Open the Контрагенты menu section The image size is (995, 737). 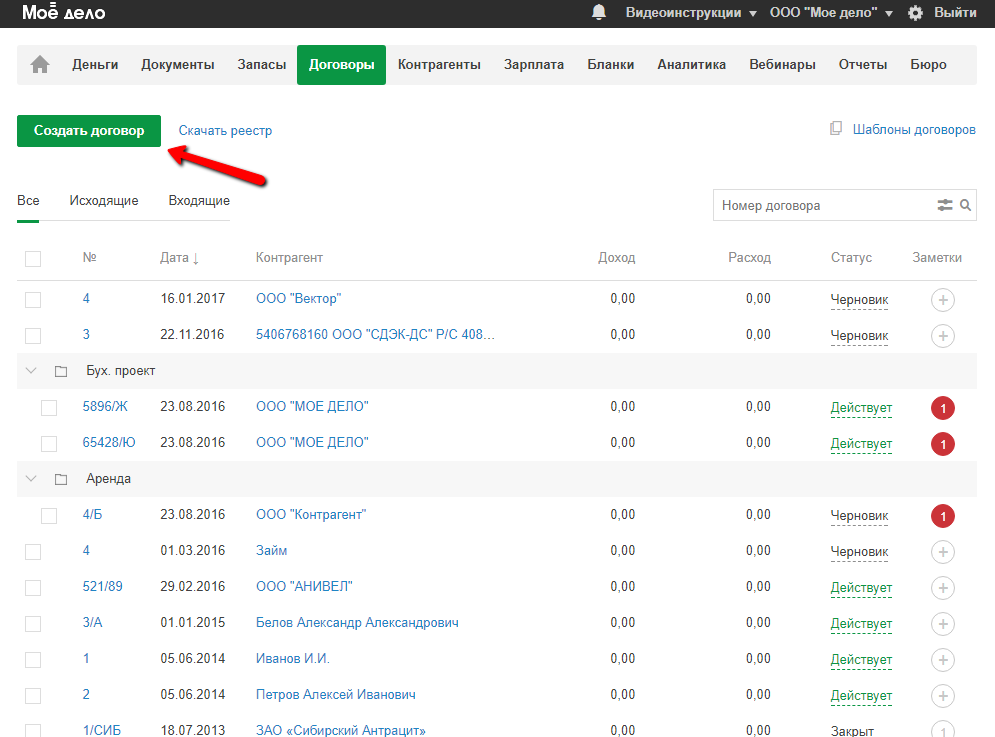point(439,65)
